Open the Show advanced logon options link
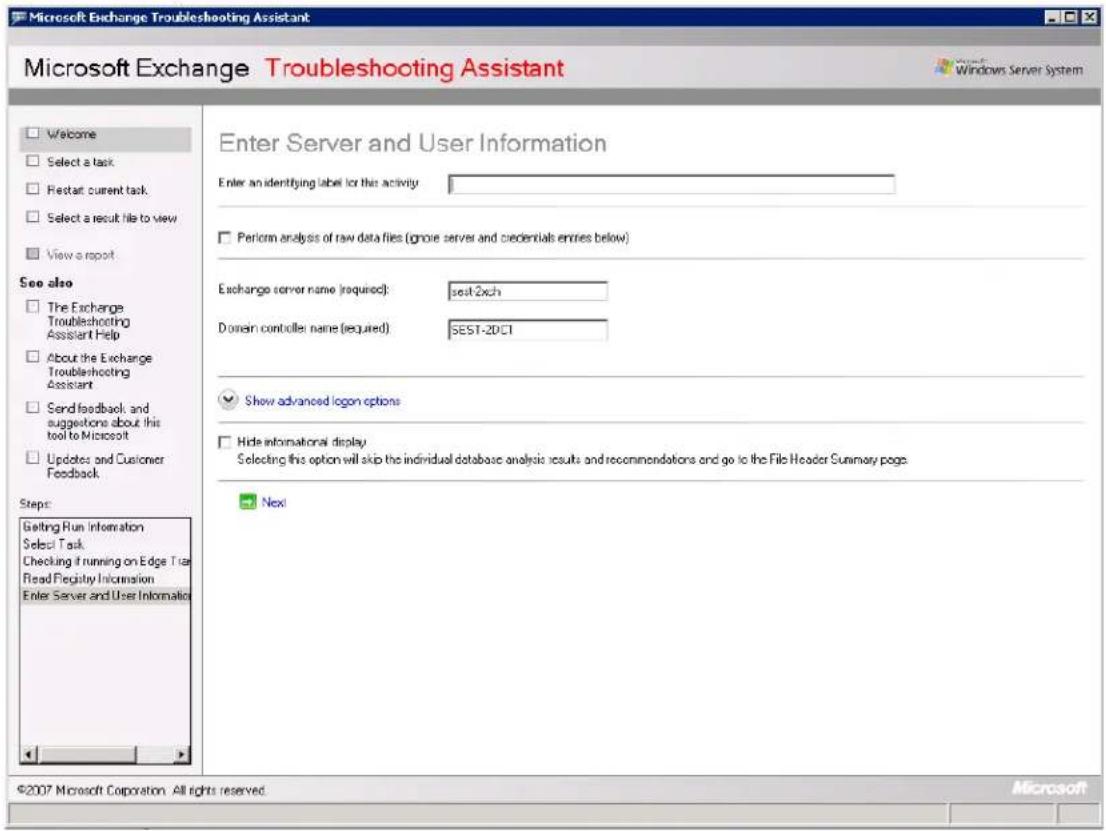The image size is (1106, 831). pyautogui.click(x=322, y=401)
